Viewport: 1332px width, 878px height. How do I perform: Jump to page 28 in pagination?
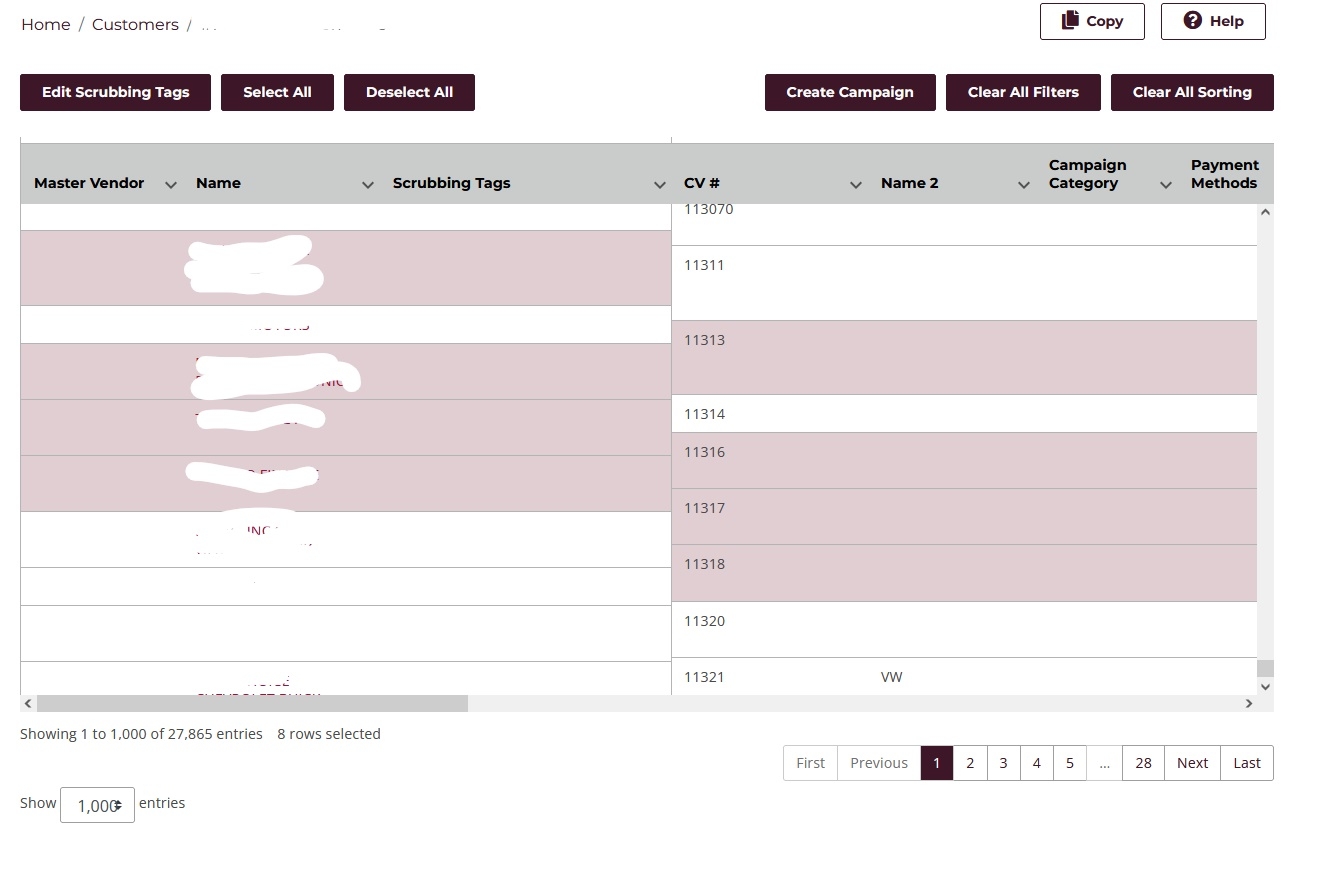pos(1143,762)
